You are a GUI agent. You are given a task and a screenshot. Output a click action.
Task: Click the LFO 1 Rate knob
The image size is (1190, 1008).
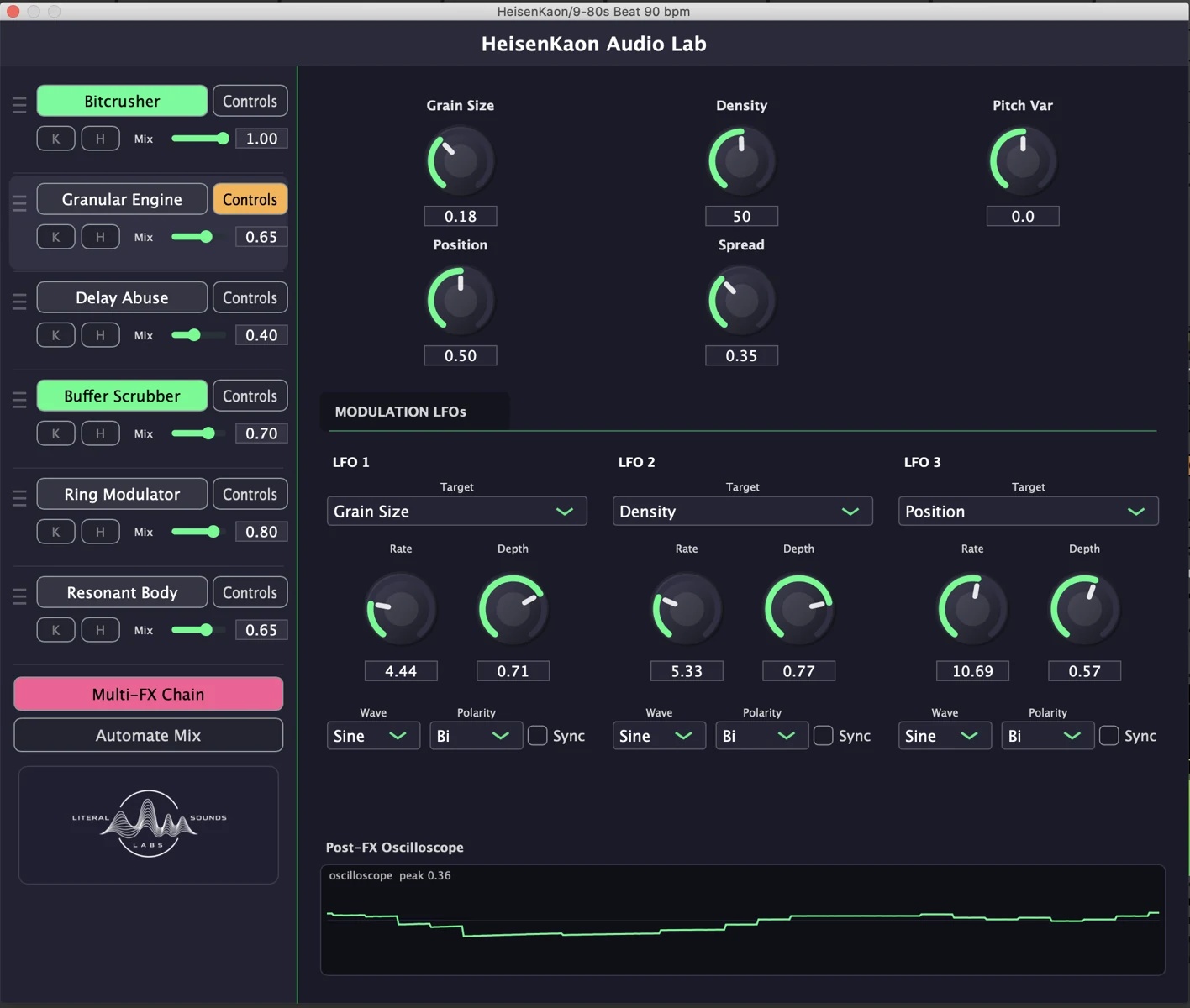point(401,609)
